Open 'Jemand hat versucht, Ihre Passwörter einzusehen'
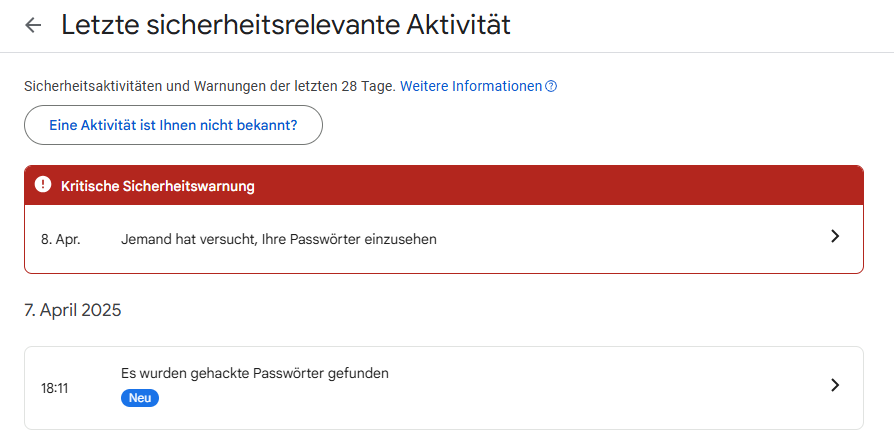Image resolution: width=894 pixels, height=444 pixels. click(x=278, y=240)
